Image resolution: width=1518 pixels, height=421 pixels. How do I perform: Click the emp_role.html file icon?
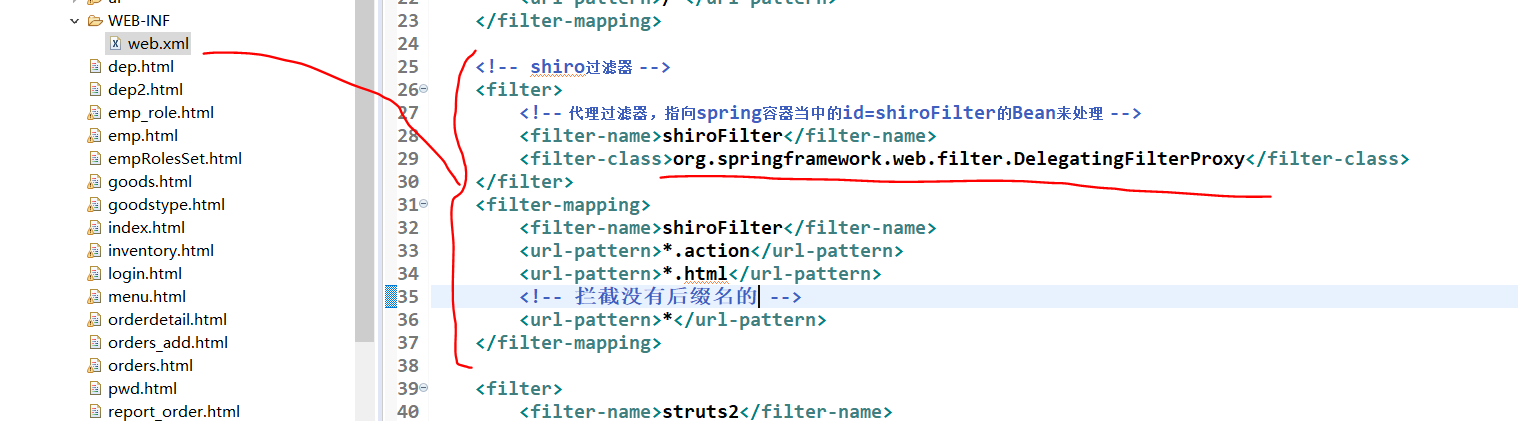coord(95,113)
